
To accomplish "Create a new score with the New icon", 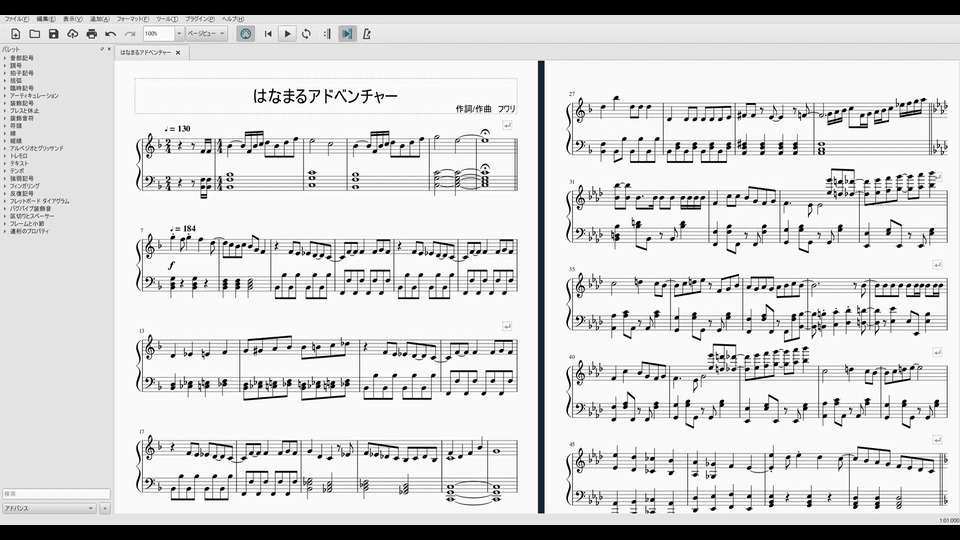I will click(x=16, y=34).
